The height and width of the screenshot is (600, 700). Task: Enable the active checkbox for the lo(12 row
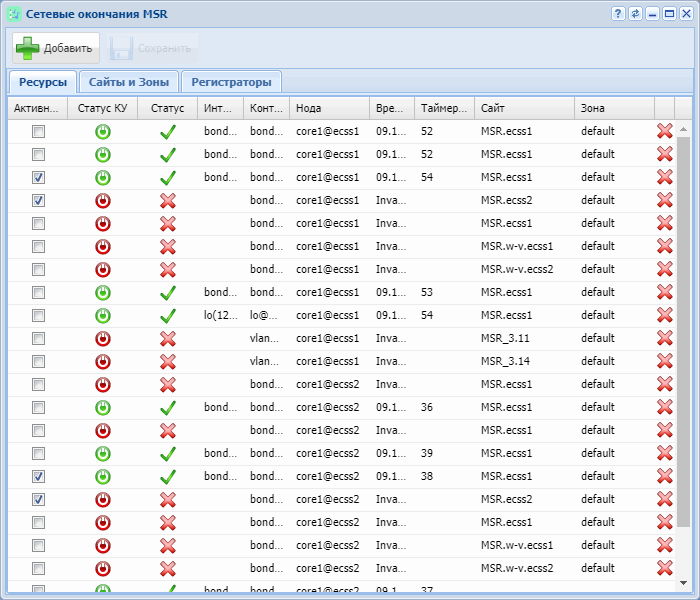38,315
